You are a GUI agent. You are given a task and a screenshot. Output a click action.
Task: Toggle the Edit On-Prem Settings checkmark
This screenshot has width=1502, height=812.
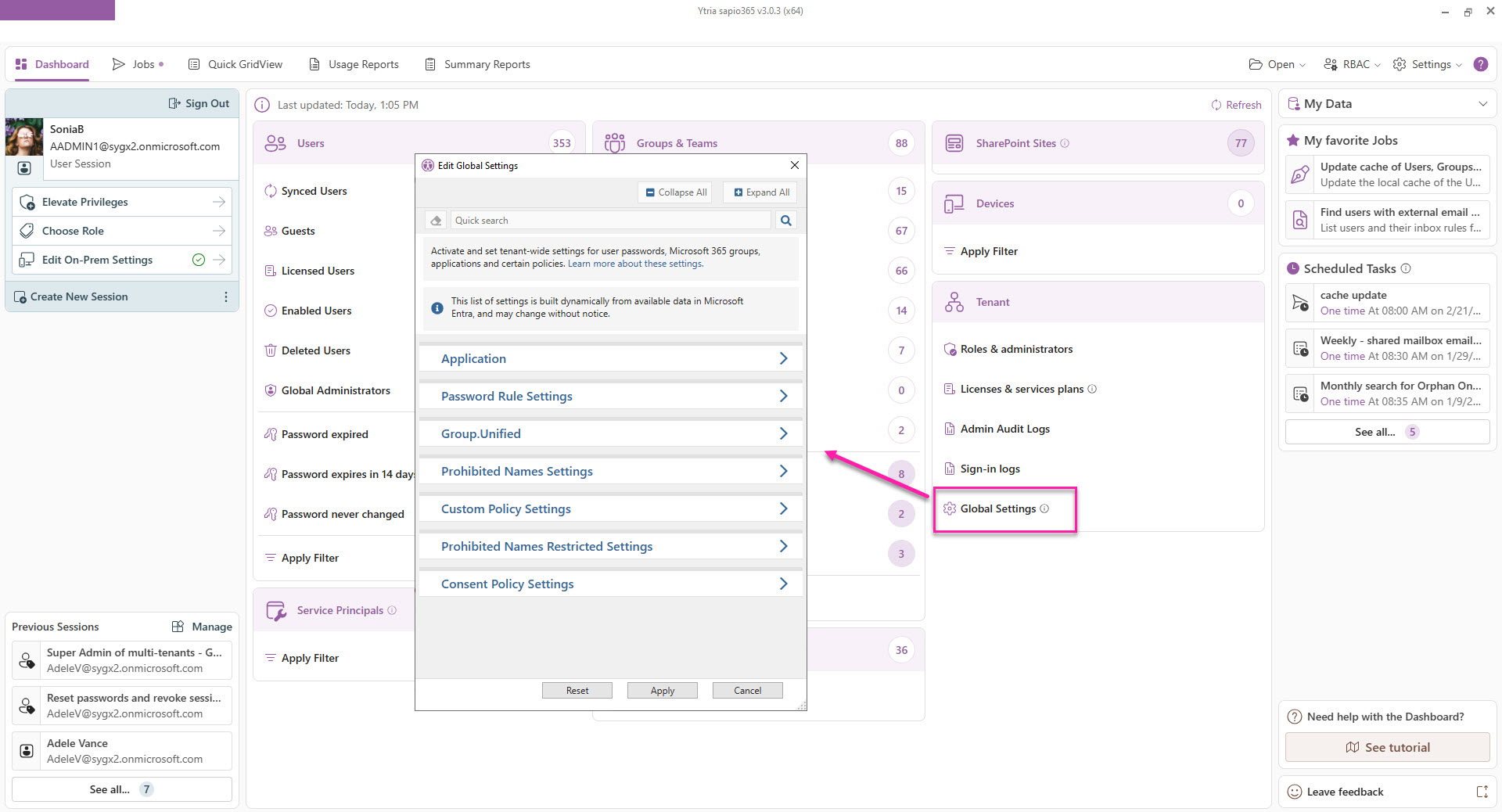tap(198, 259)
